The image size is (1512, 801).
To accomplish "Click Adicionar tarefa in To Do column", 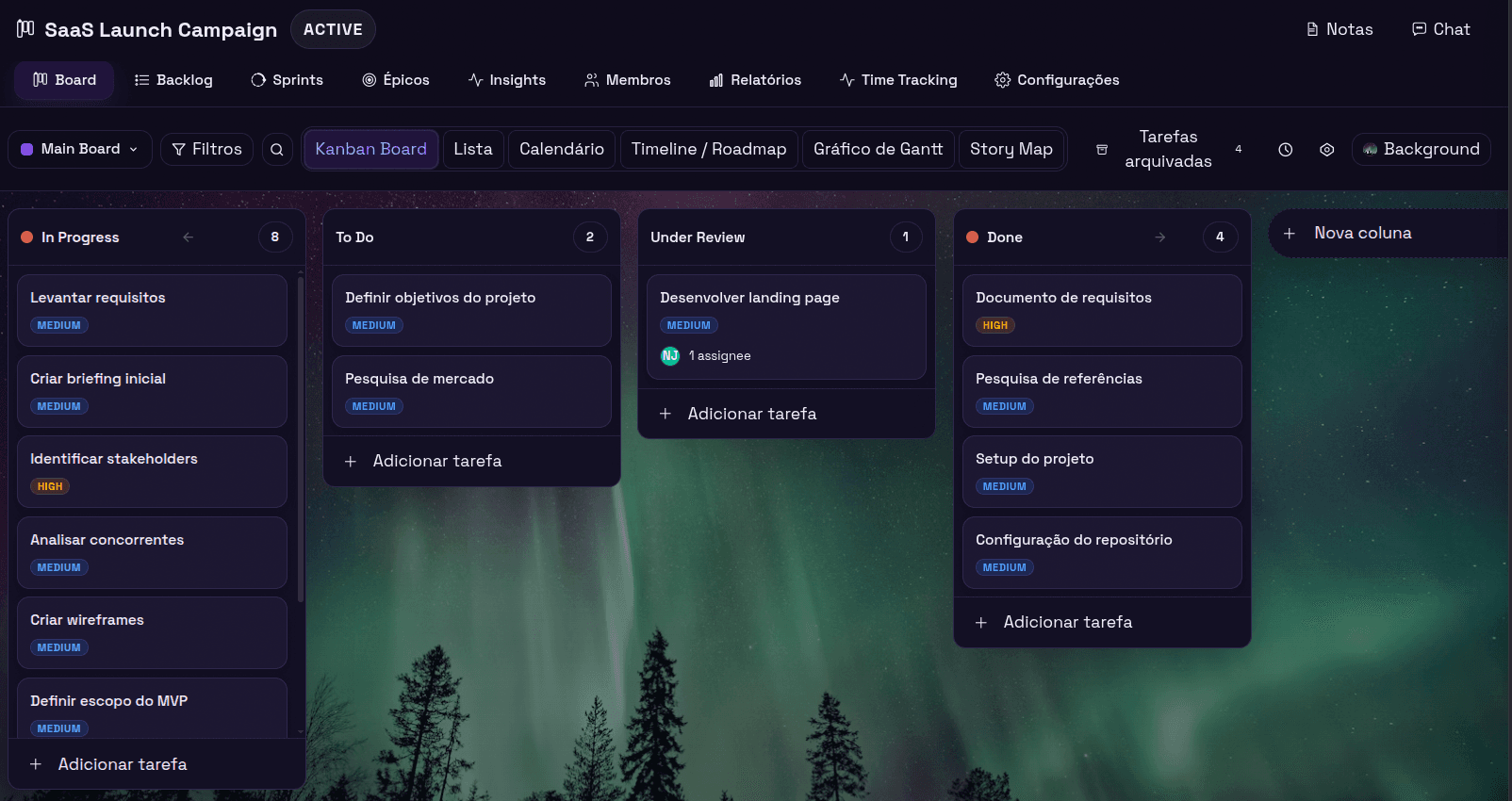I will click(471, 461).
